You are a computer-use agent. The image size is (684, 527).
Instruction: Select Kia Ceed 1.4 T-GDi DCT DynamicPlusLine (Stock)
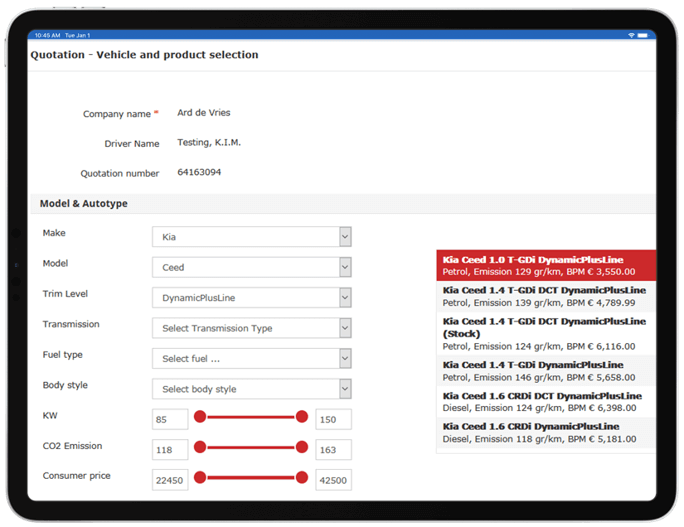click(x=546, y=334)
